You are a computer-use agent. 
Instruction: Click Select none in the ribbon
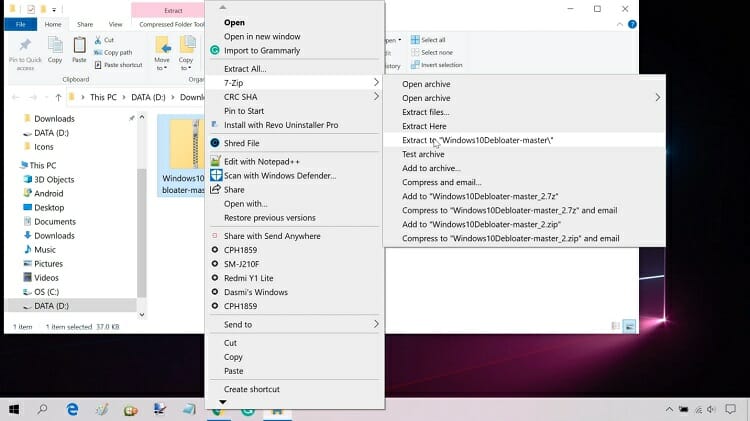(432, 53)
